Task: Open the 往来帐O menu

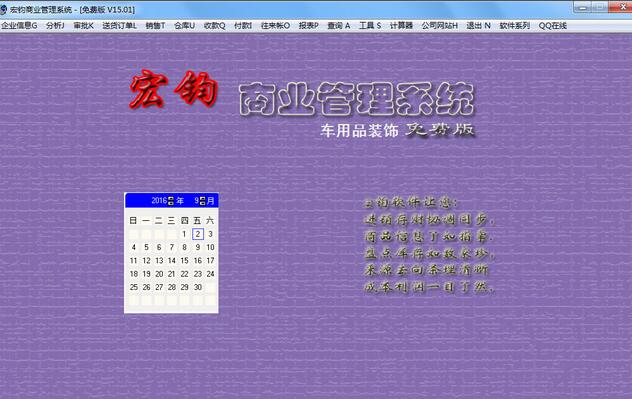Action: coord(275,25)
